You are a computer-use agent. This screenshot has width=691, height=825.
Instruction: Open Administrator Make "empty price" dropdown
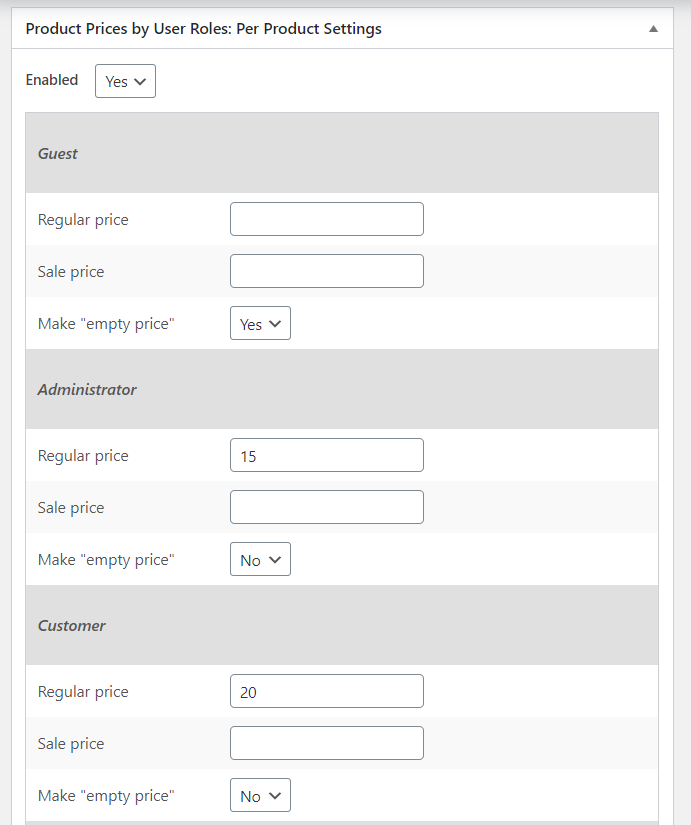click(x=260, y=559)
